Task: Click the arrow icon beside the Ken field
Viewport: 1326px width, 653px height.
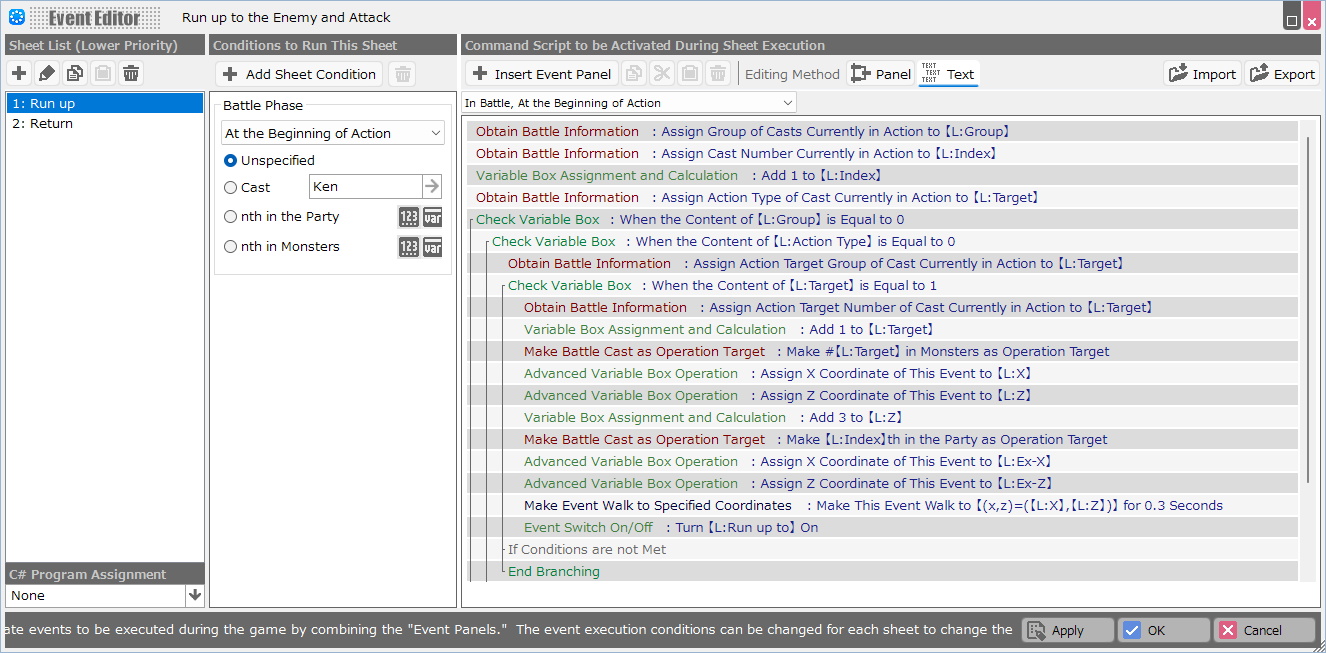Action: (x=432, y=186)
